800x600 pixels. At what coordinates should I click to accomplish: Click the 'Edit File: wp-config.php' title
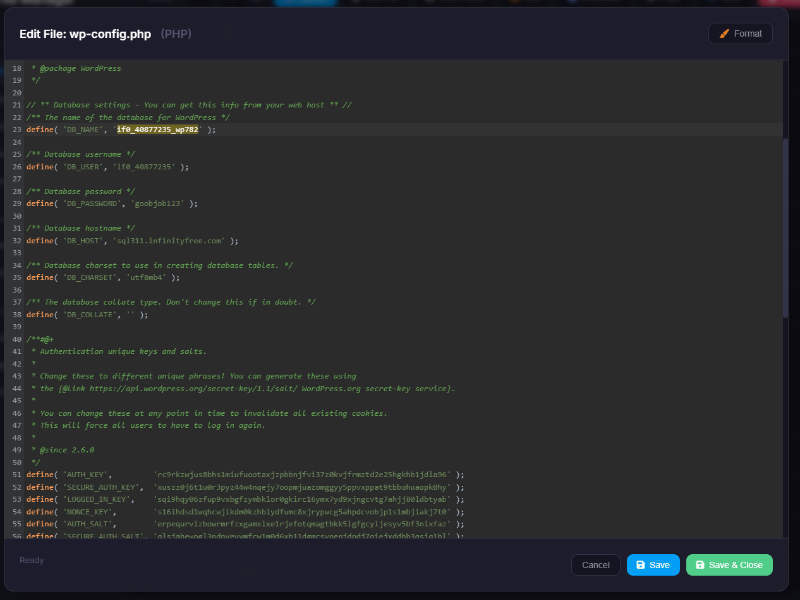coord(85,34)
